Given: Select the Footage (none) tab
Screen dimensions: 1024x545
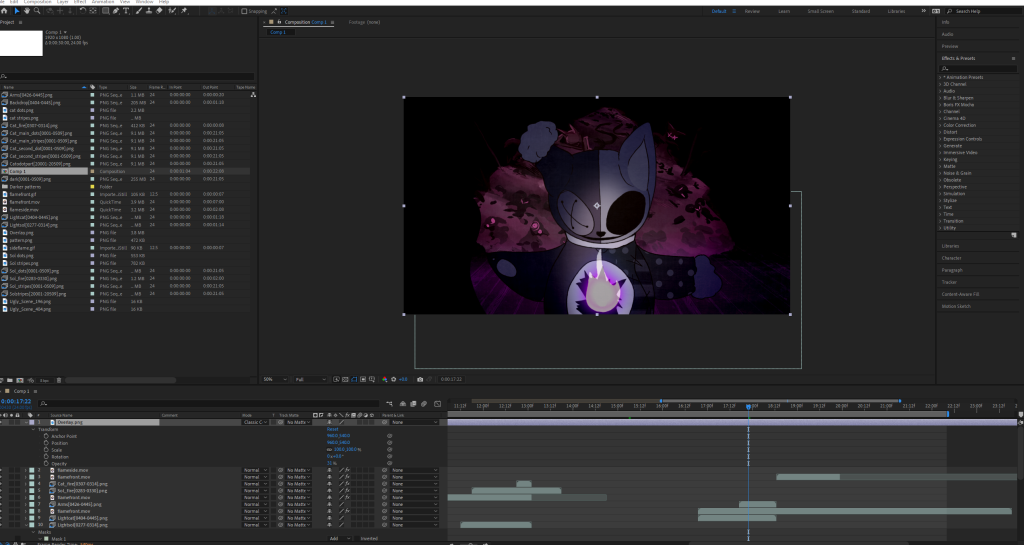Looking at the screenshot, I should tap(364, 22).
